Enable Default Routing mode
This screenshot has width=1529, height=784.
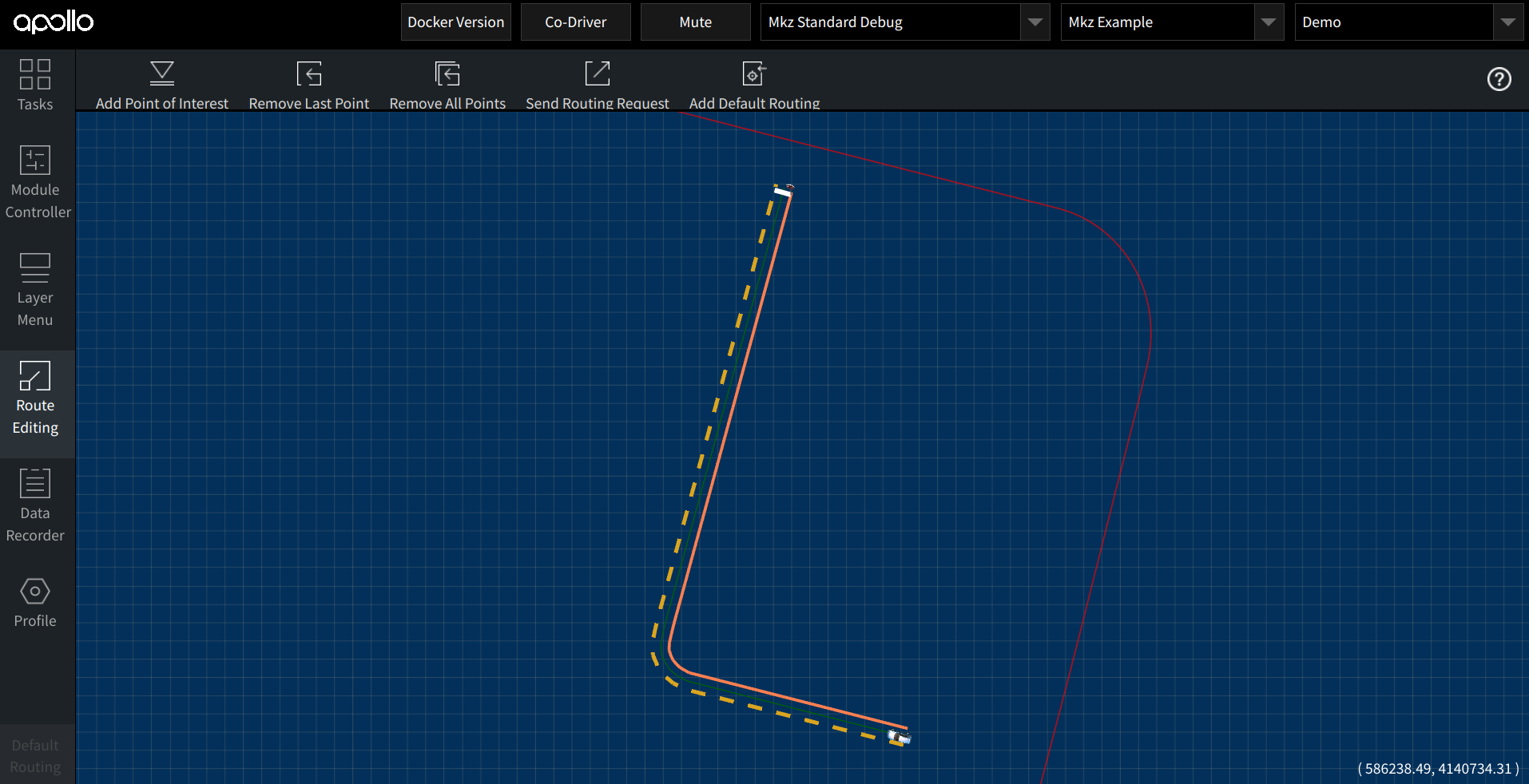pos(34,754)
